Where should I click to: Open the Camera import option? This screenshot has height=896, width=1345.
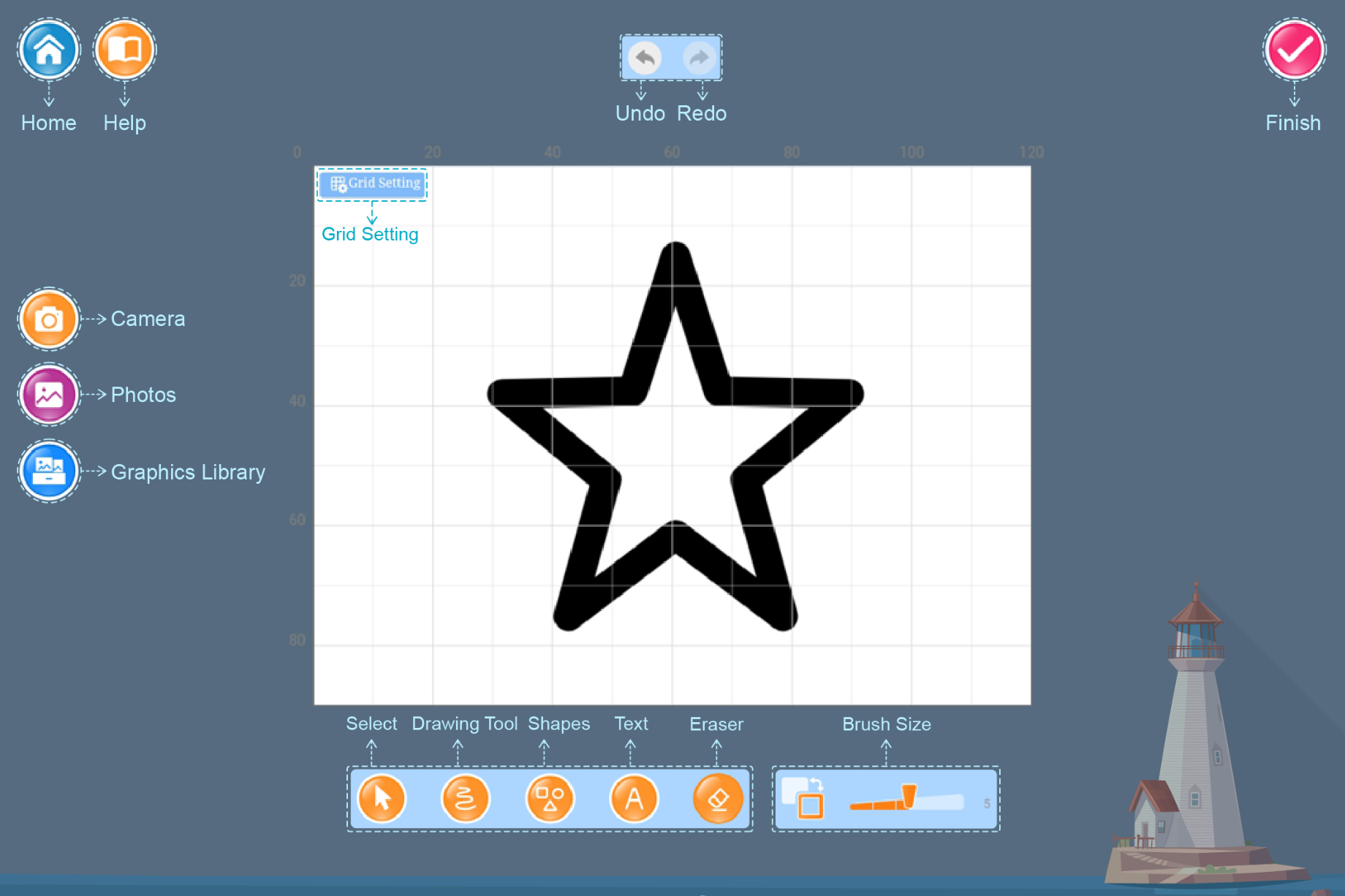[49, 319]
